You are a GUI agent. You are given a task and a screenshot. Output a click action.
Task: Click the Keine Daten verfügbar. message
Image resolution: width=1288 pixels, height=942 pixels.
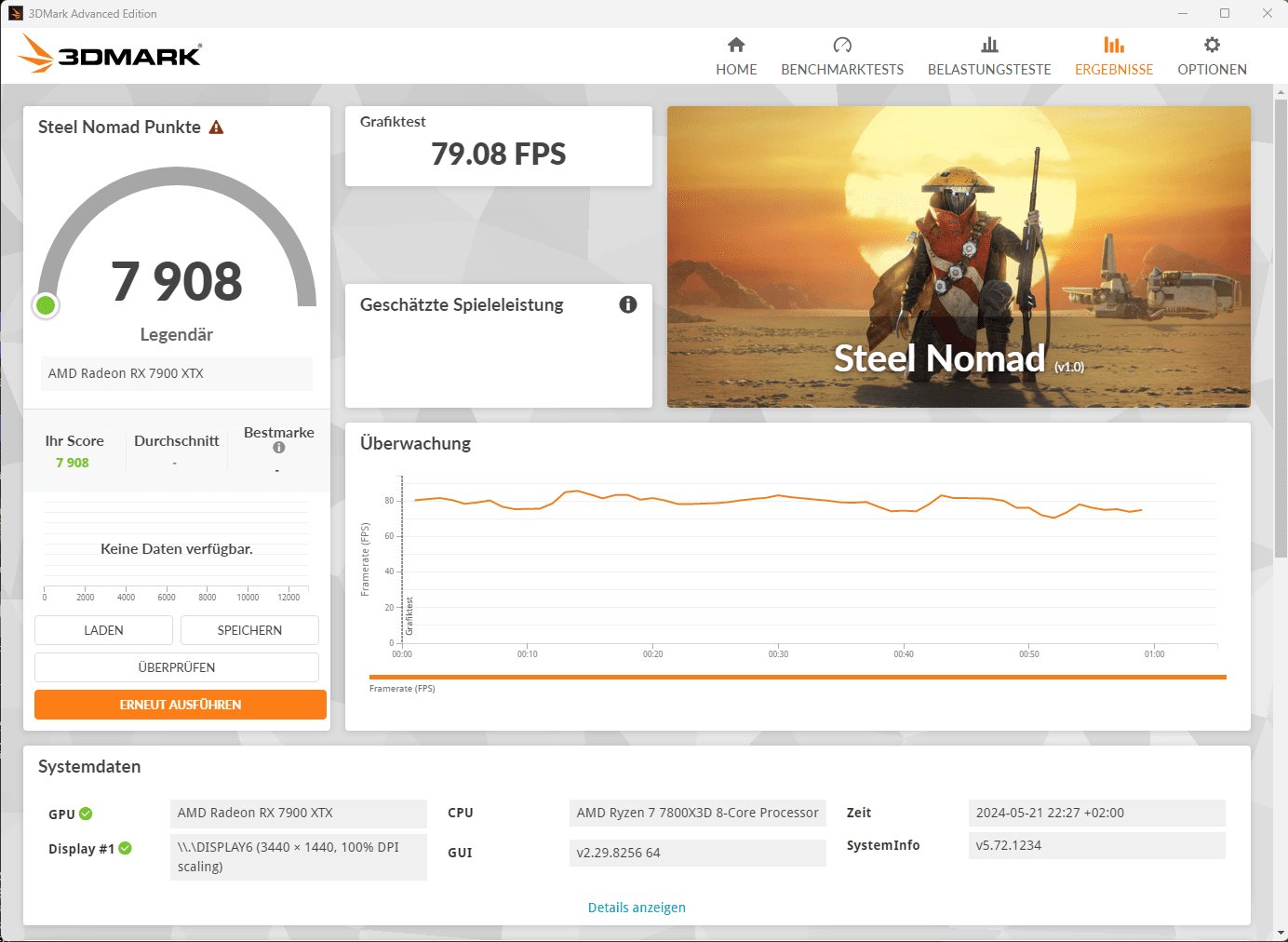click(177, 549)
